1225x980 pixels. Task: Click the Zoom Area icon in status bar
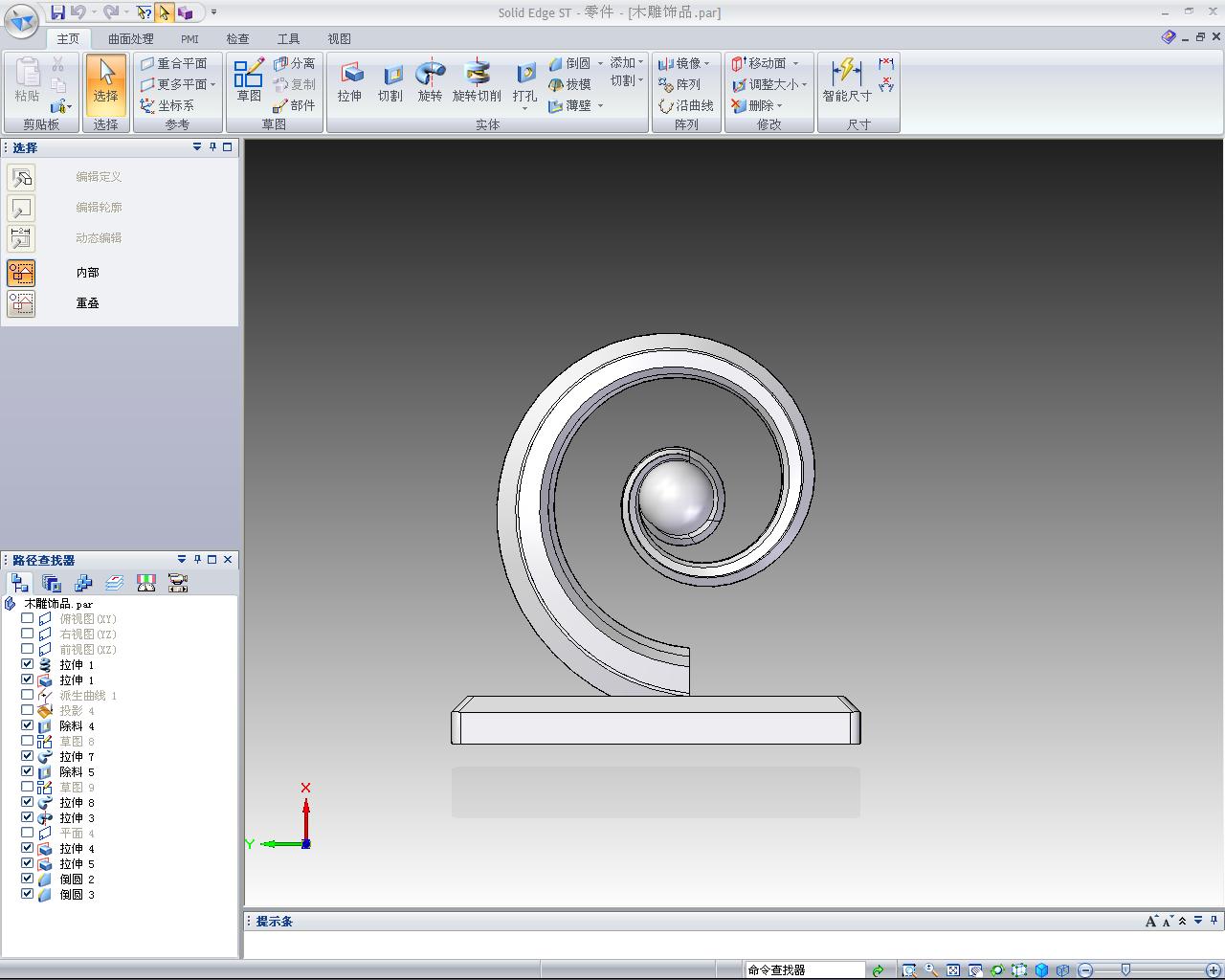[909, 970]
